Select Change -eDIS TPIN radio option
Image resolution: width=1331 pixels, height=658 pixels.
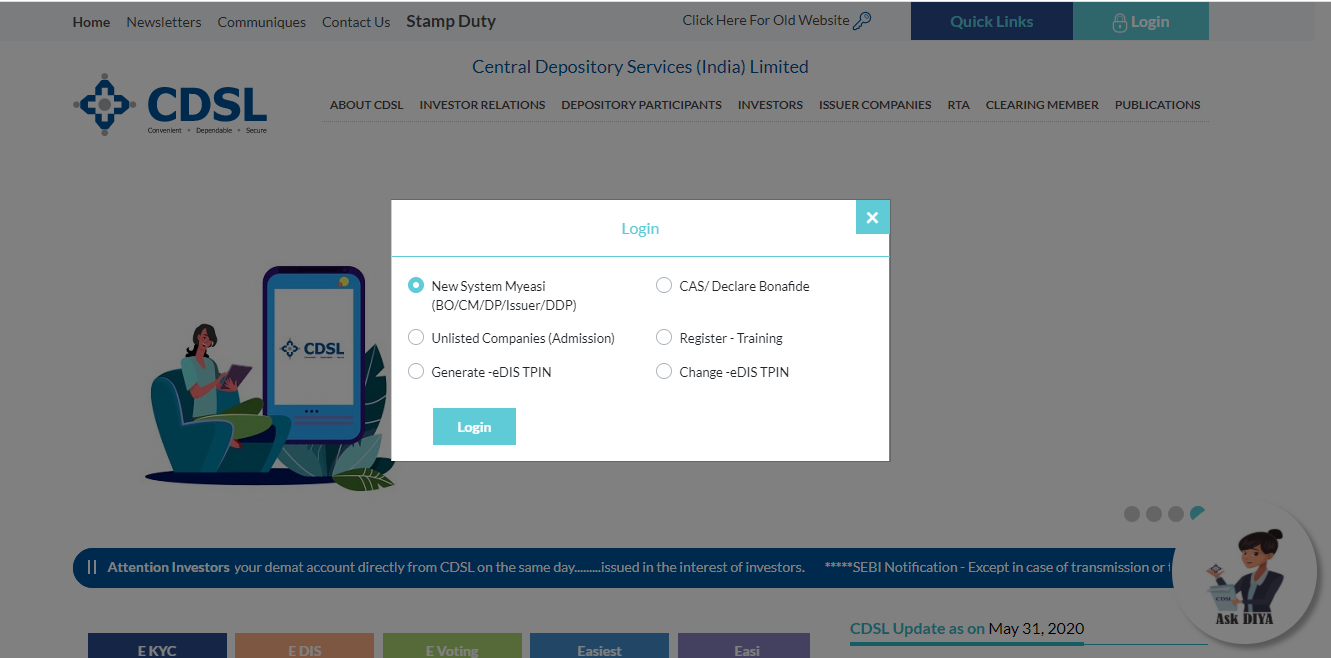tap(664, 371)
